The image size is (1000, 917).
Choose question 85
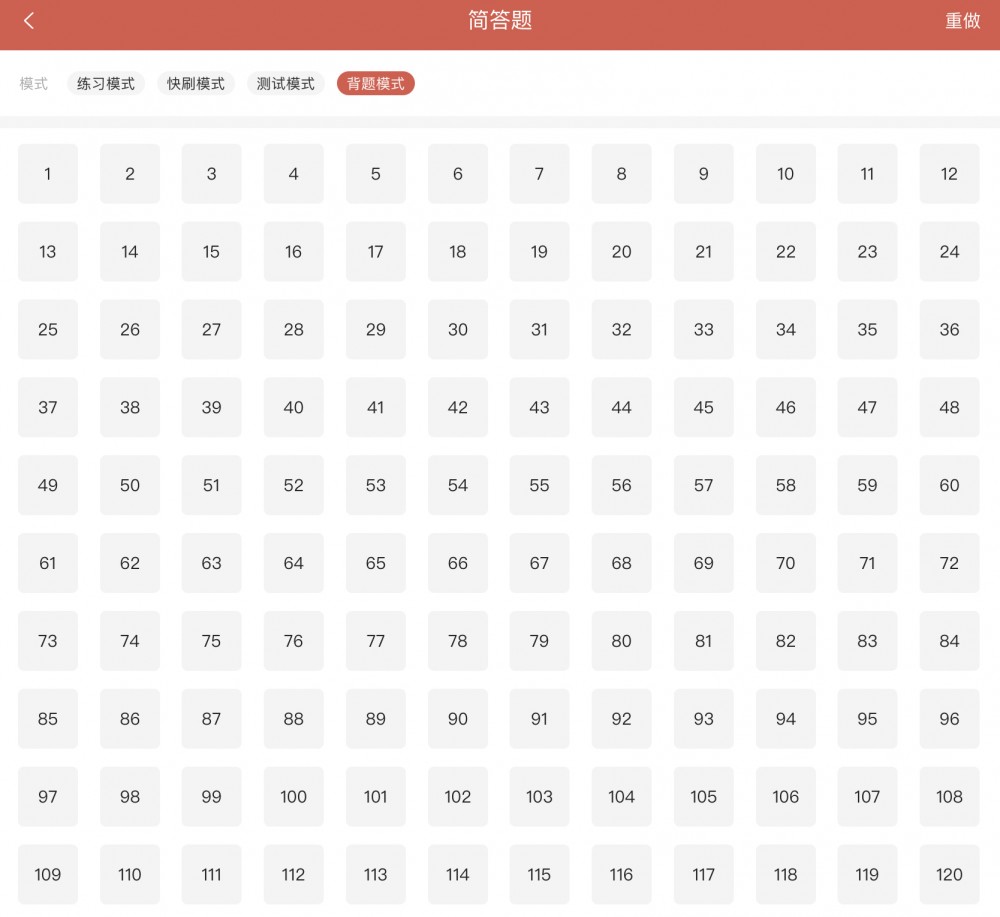[48, 718]
